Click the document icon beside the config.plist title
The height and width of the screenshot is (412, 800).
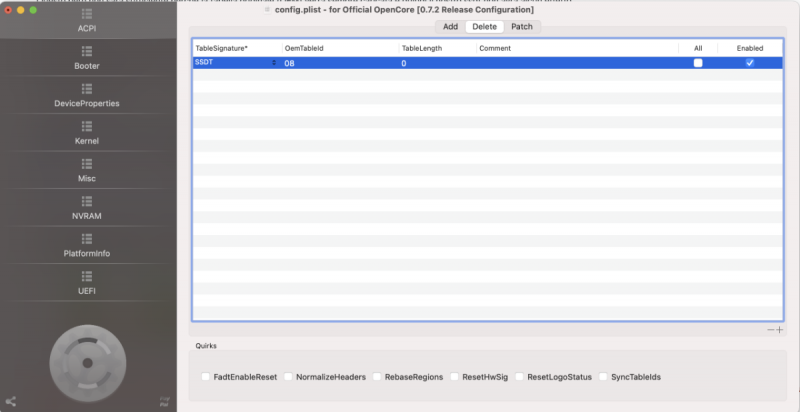tap(267, 10)
